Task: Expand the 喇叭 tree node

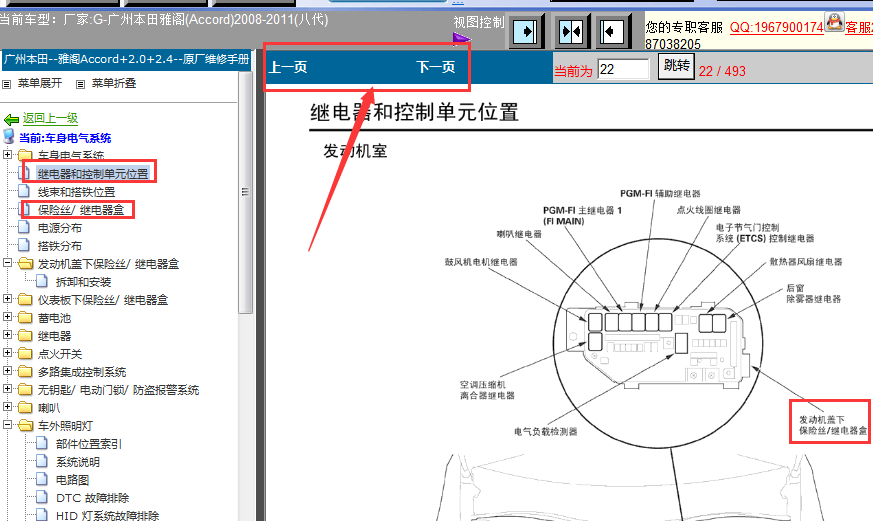Action: [7, 407]
